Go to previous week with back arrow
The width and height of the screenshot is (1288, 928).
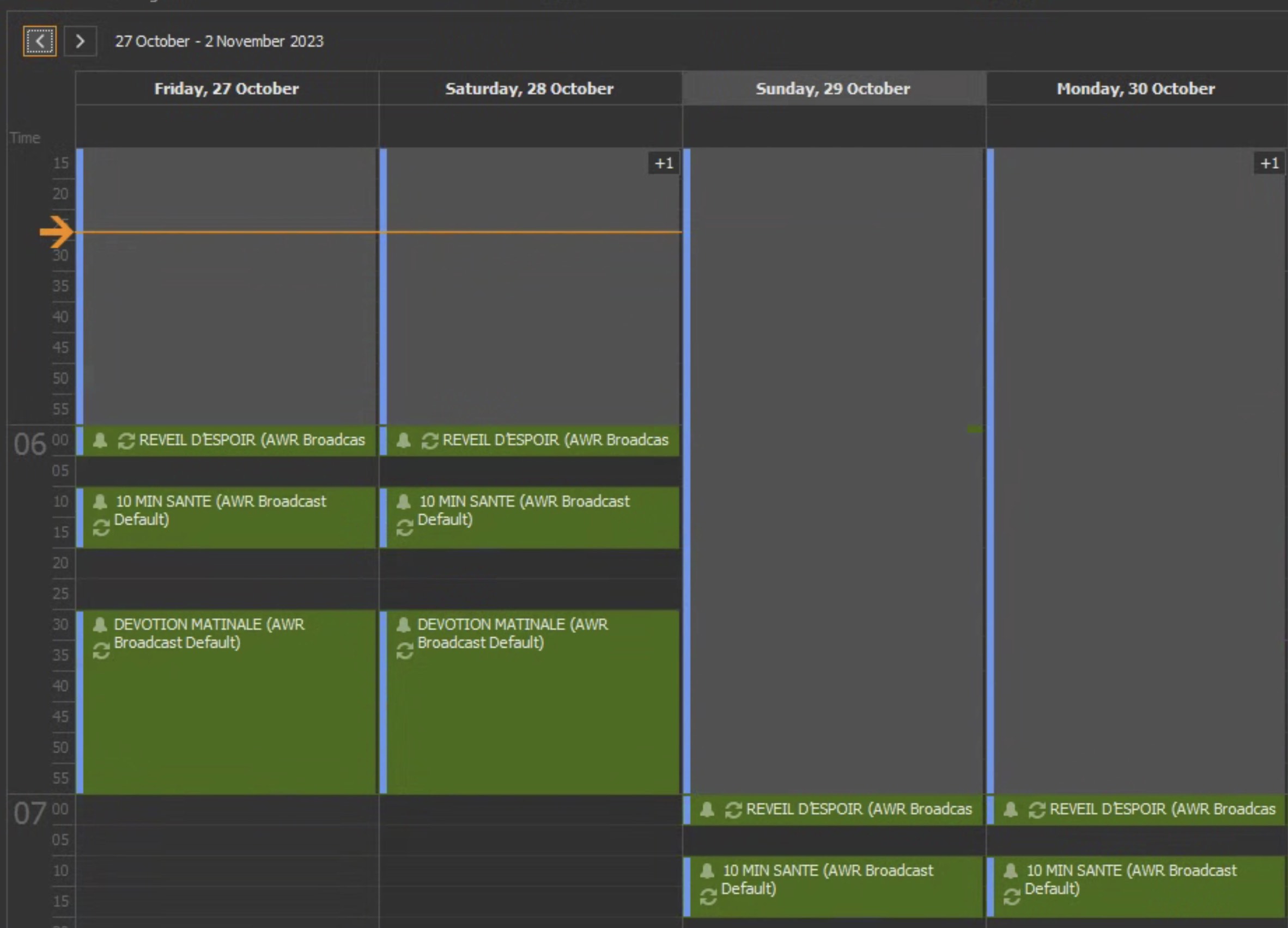pyautogui.click(x=39, y=41)
